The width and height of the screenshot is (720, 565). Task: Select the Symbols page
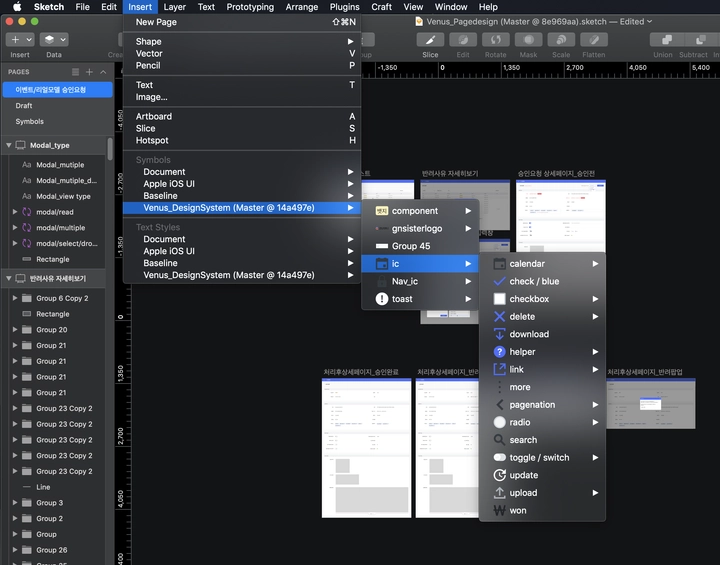pyautogui.click(x=57, y=121)
